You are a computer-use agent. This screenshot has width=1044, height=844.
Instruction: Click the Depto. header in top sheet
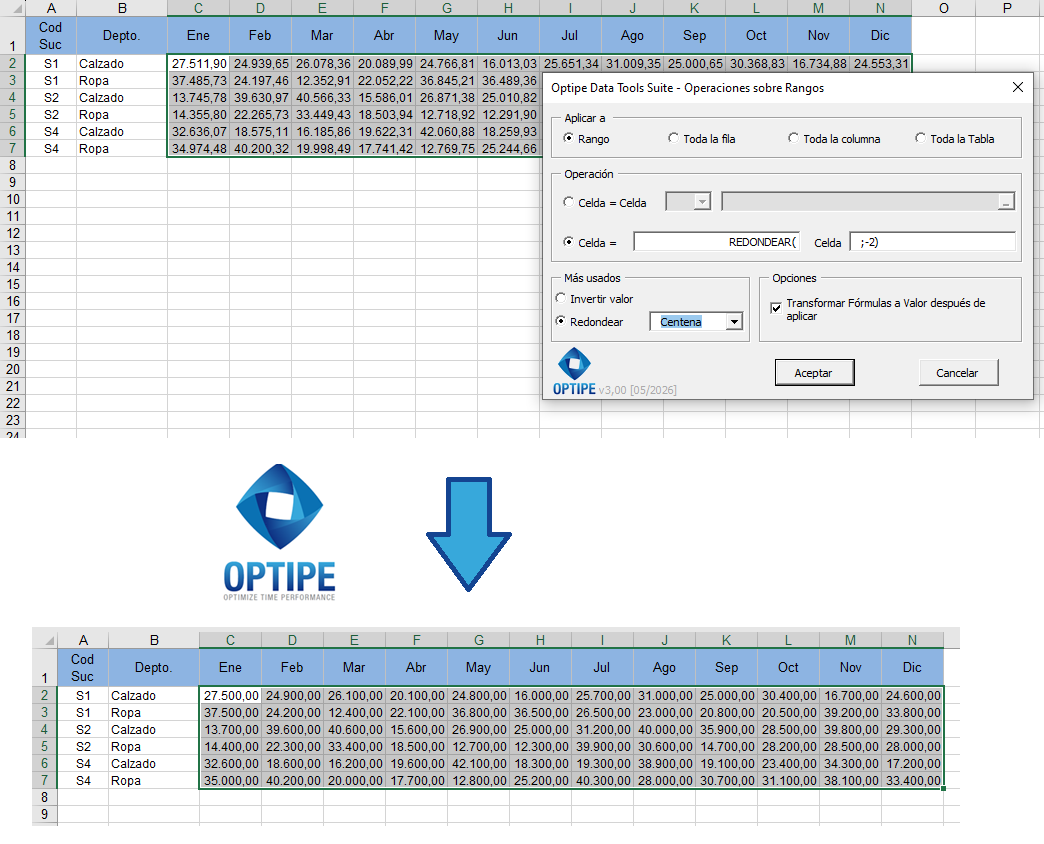(x=122, y=35)
